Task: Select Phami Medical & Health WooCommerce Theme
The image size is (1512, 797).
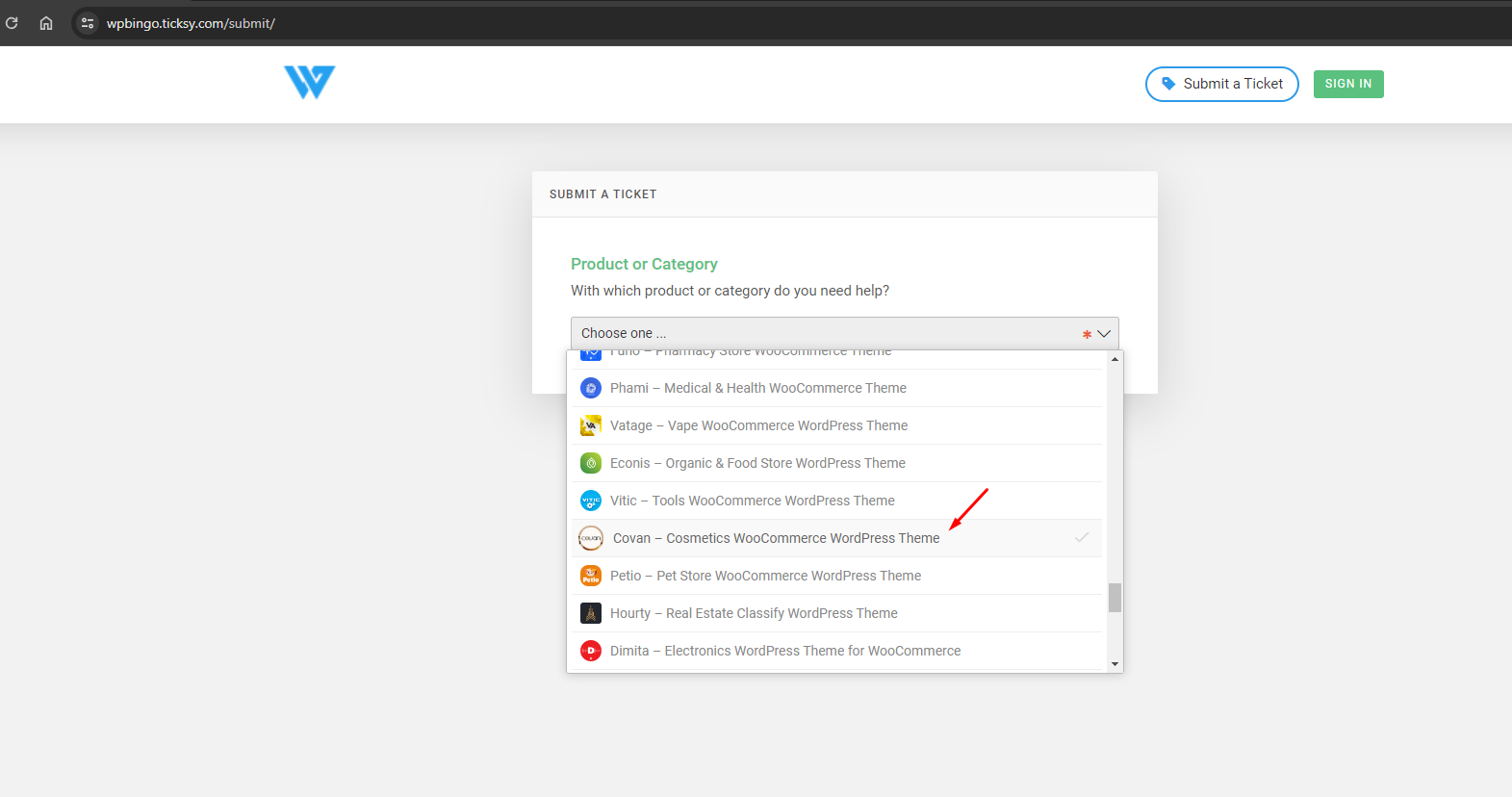Action: point(838,388)
